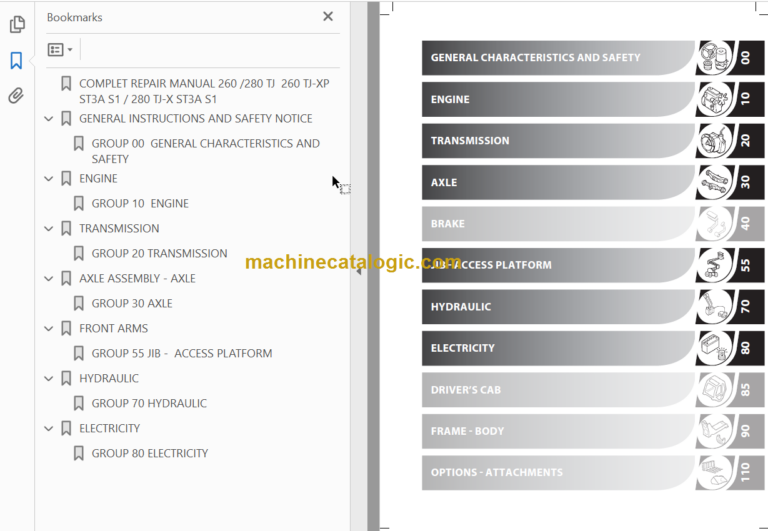This screenshot has width=768, height=531.
Task: Click the attachments icon for section 110
Action: pos(714,473)
